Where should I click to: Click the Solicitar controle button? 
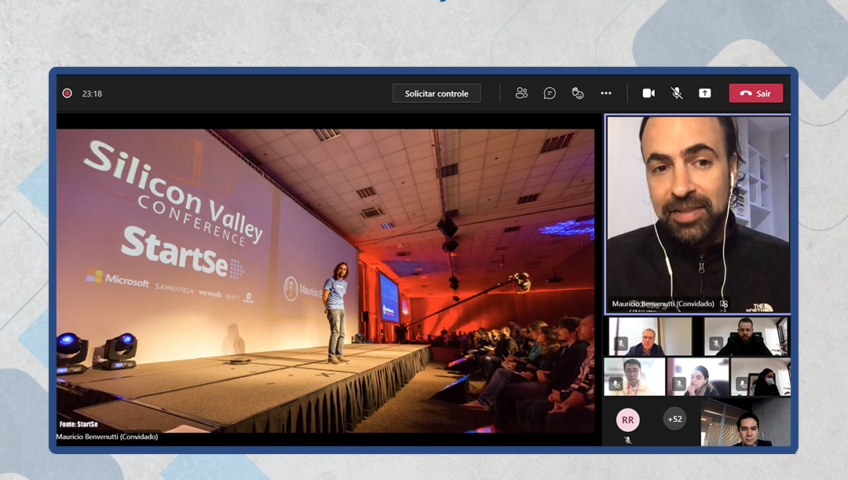(x=436, y=94)
